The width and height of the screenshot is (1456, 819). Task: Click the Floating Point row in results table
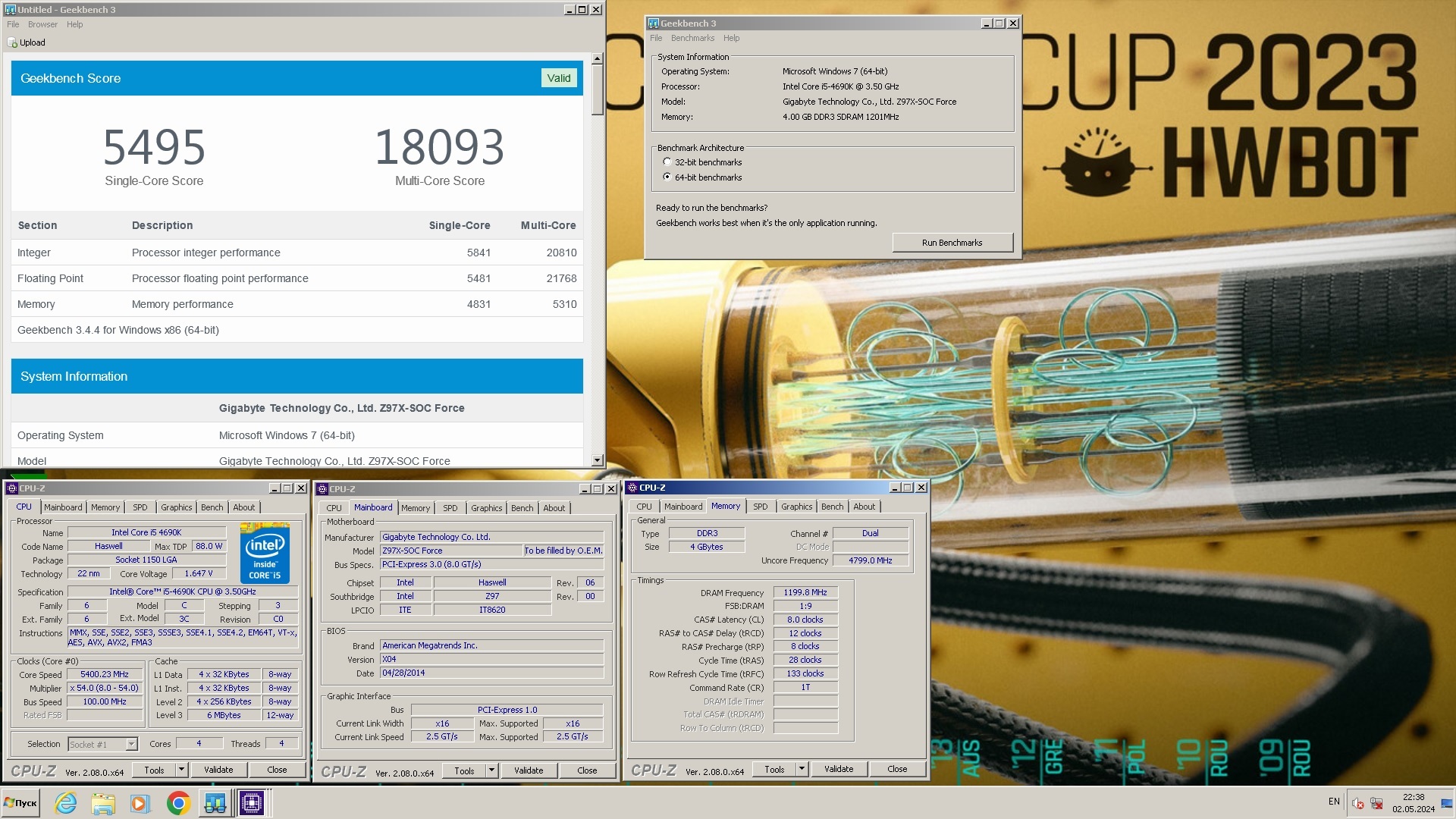[297, 278]
